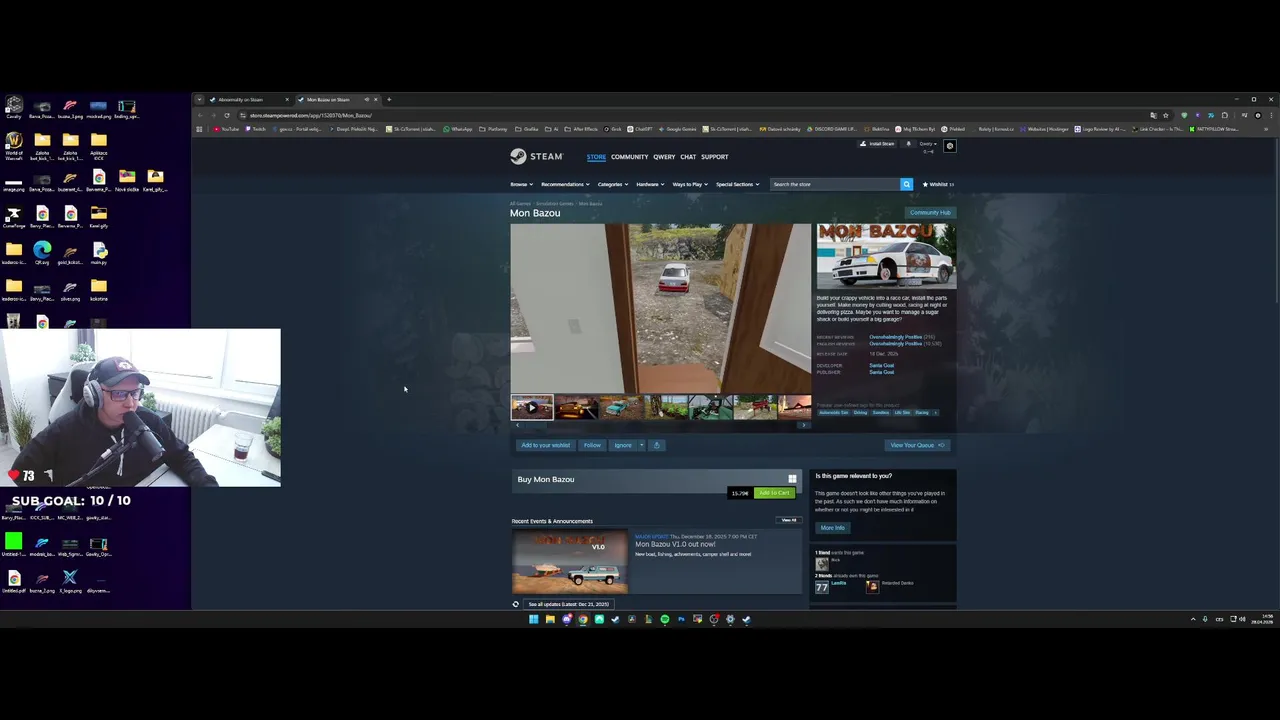The width and height of the screenshot is (1280, 720).
Task: Open the Ways to Play dropdown
Action: click(x=690, y=184)
